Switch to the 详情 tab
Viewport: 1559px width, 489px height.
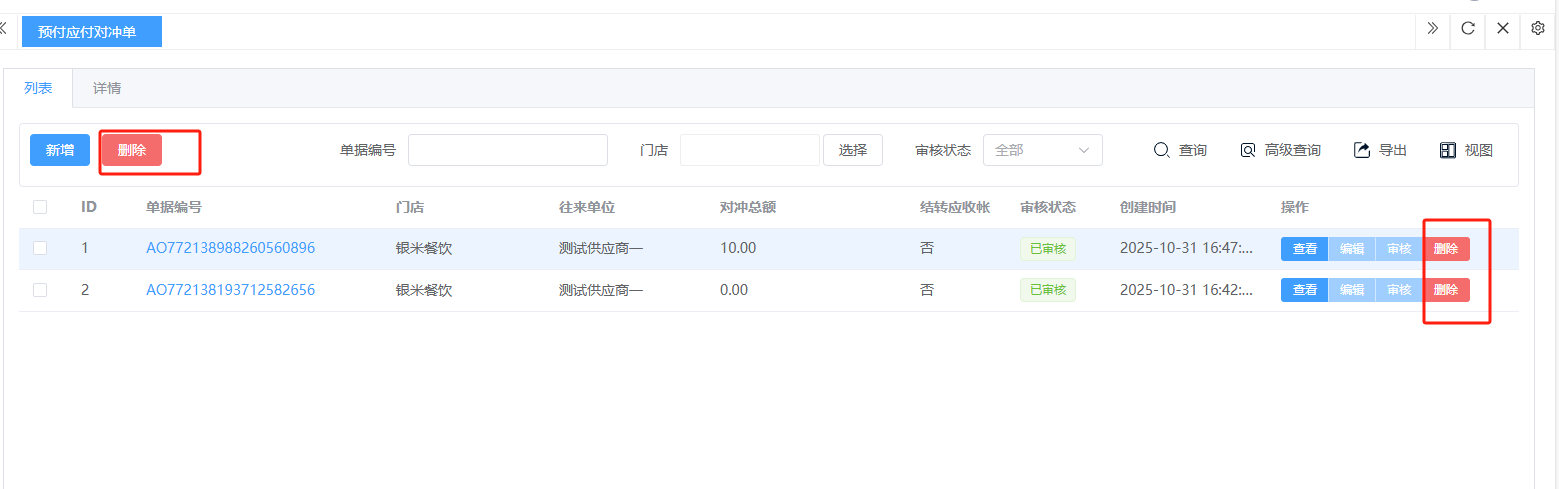pyautogui.click(x=107, y=88)
